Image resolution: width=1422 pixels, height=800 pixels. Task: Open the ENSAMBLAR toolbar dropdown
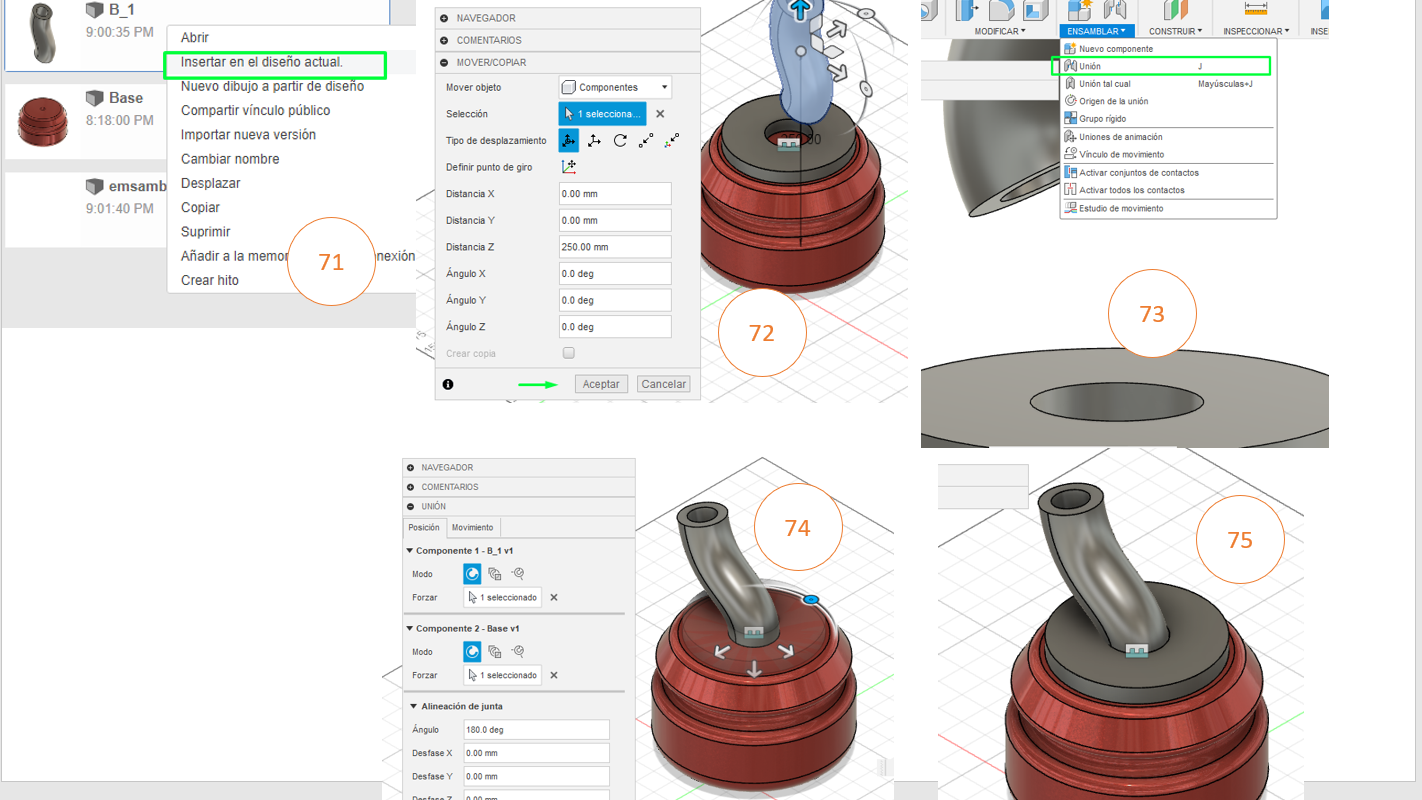[1097, 31]
